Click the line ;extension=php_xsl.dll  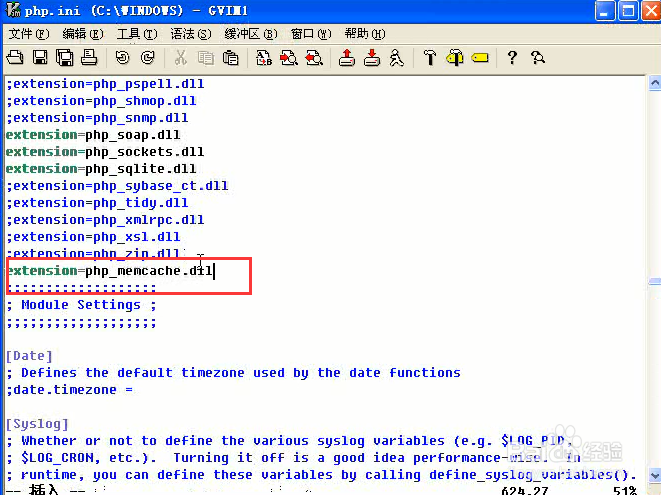point(93,237)
